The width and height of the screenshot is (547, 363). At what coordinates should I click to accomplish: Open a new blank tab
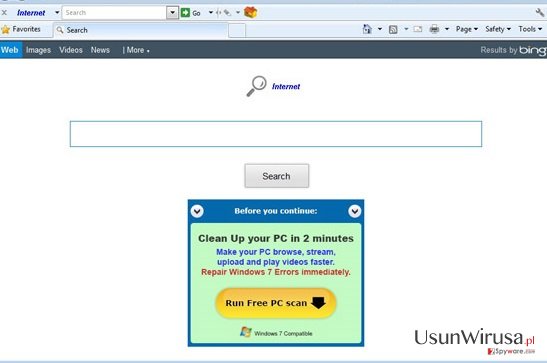click(x=237, y=30)
